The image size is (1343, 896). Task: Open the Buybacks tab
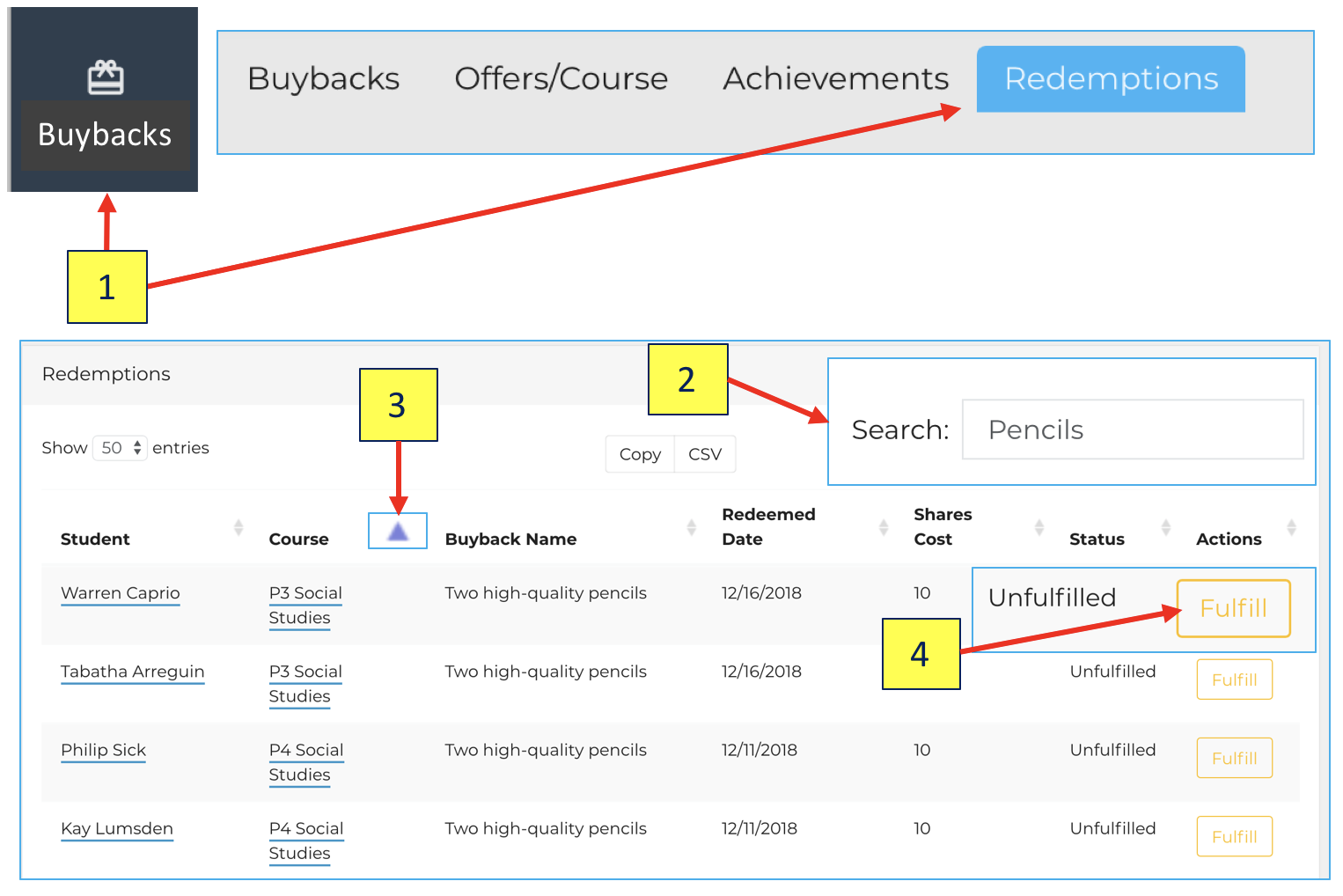tap(323, 79)
